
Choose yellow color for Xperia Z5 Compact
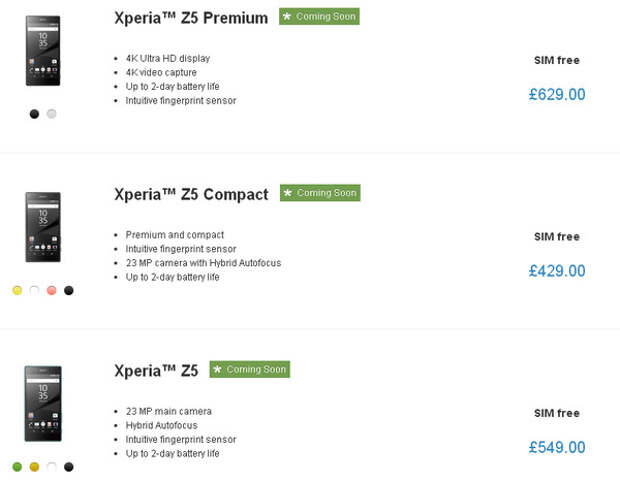tap(17, 290)
